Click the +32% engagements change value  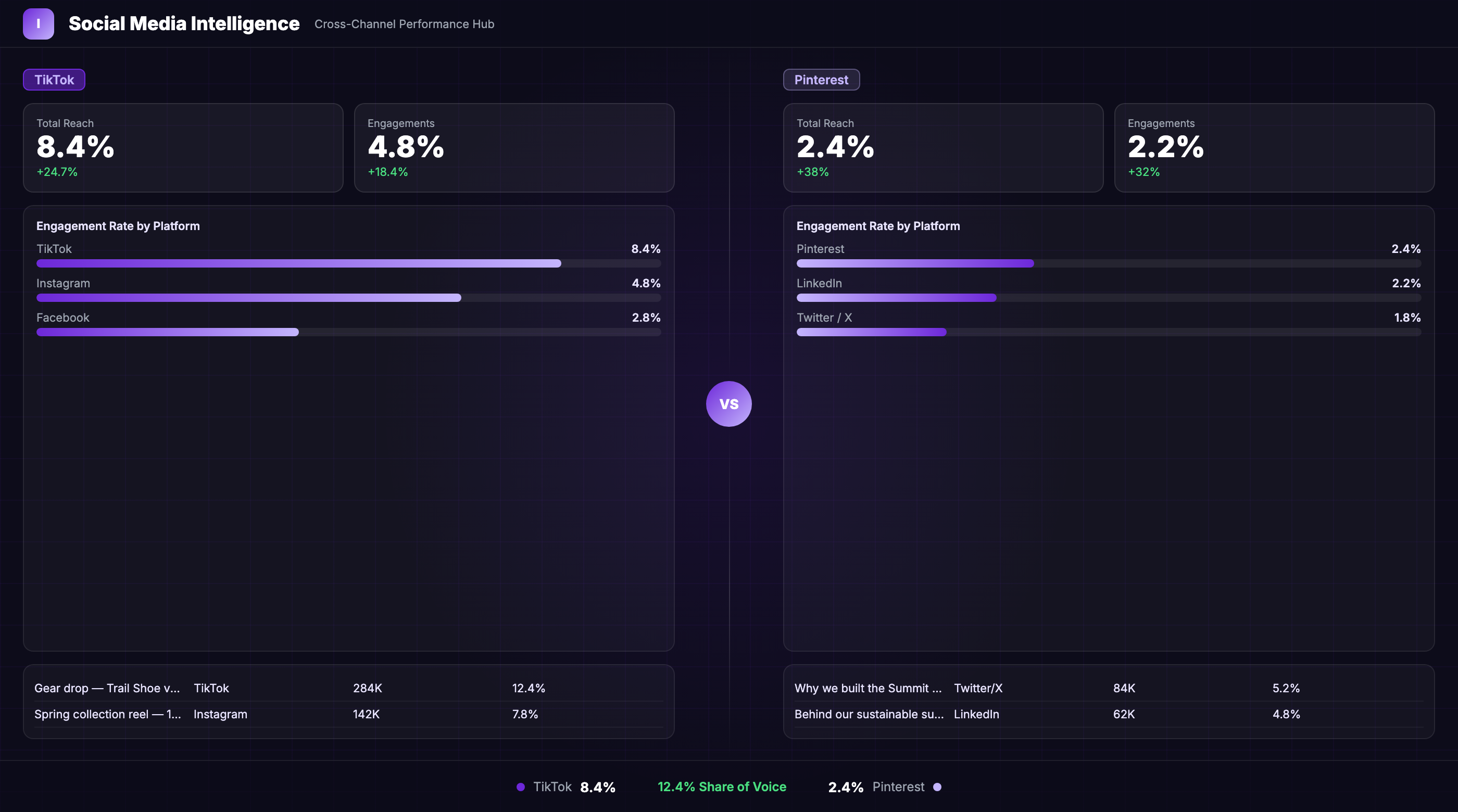tap(1144, 172)
